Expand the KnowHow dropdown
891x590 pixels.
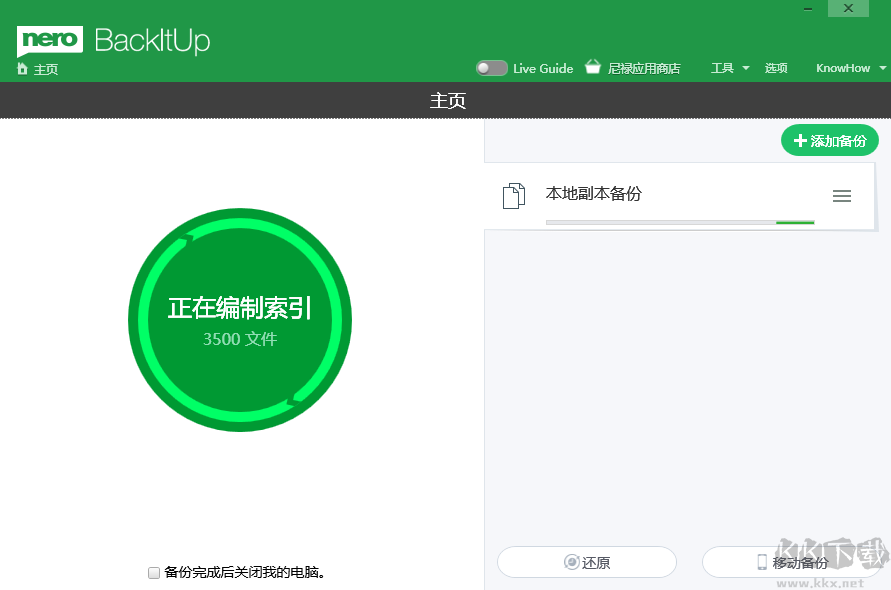pyautogui.click(x=846, y=68)
